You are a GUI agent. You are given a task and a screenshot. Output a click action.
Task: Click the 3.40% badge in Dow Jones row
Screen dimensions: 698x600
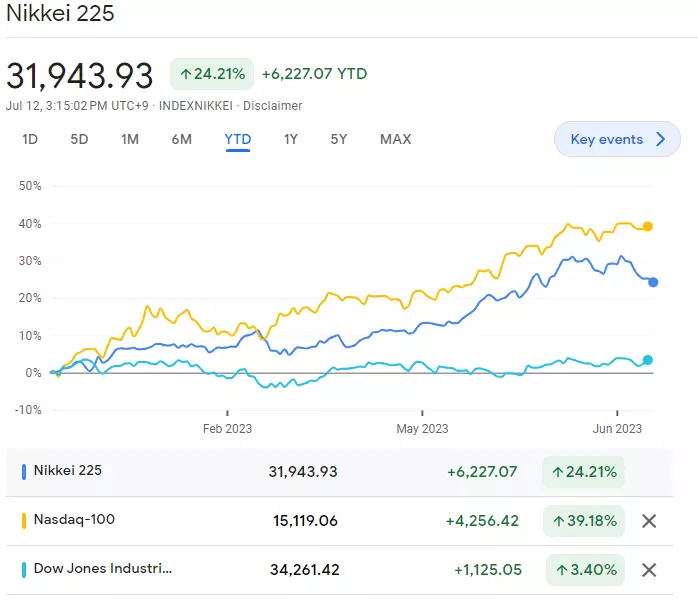[x=585, y=570]
